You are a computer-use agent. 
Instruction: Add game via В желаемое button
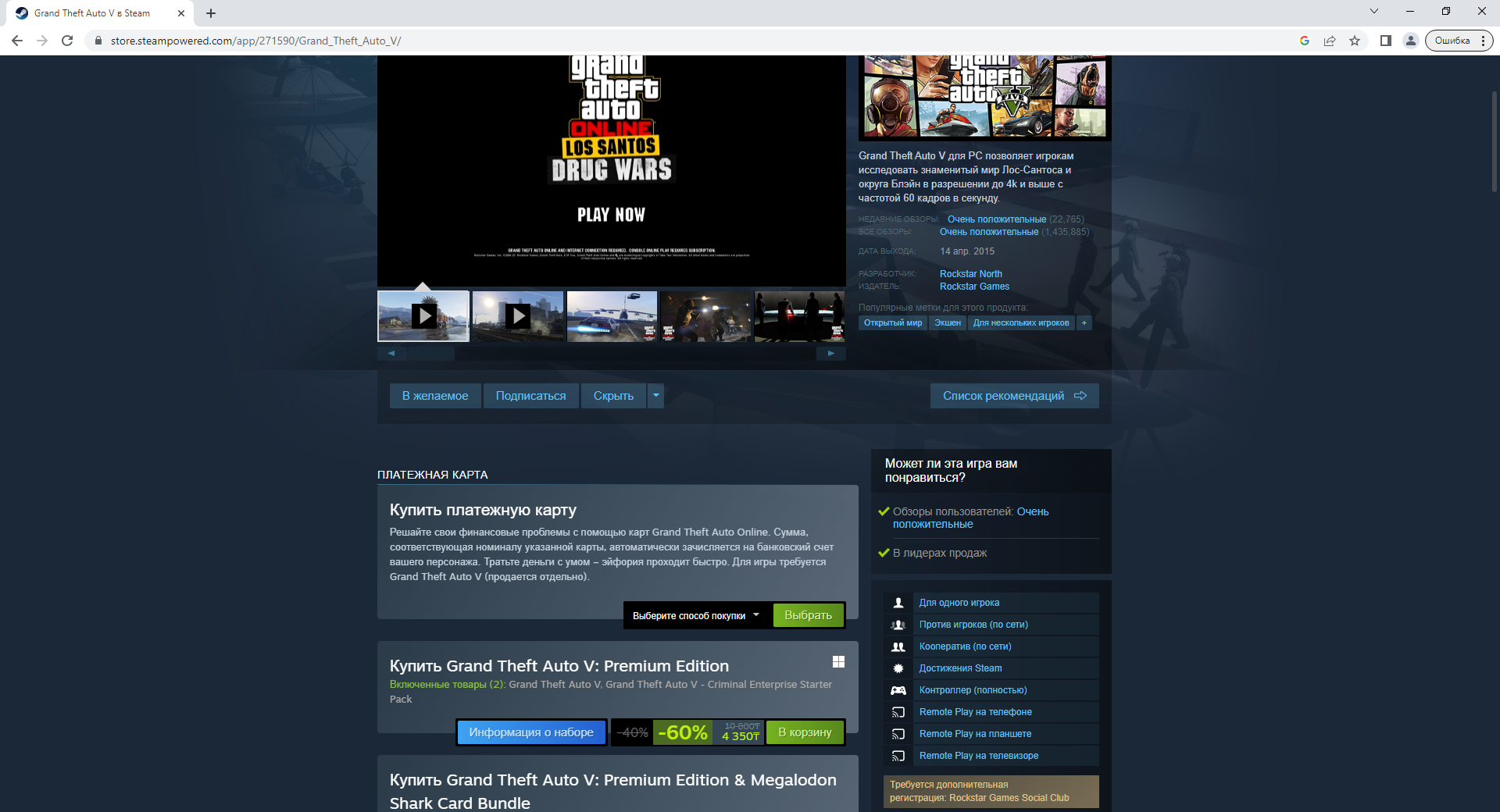pyautogui.click(x=435, y=396)
